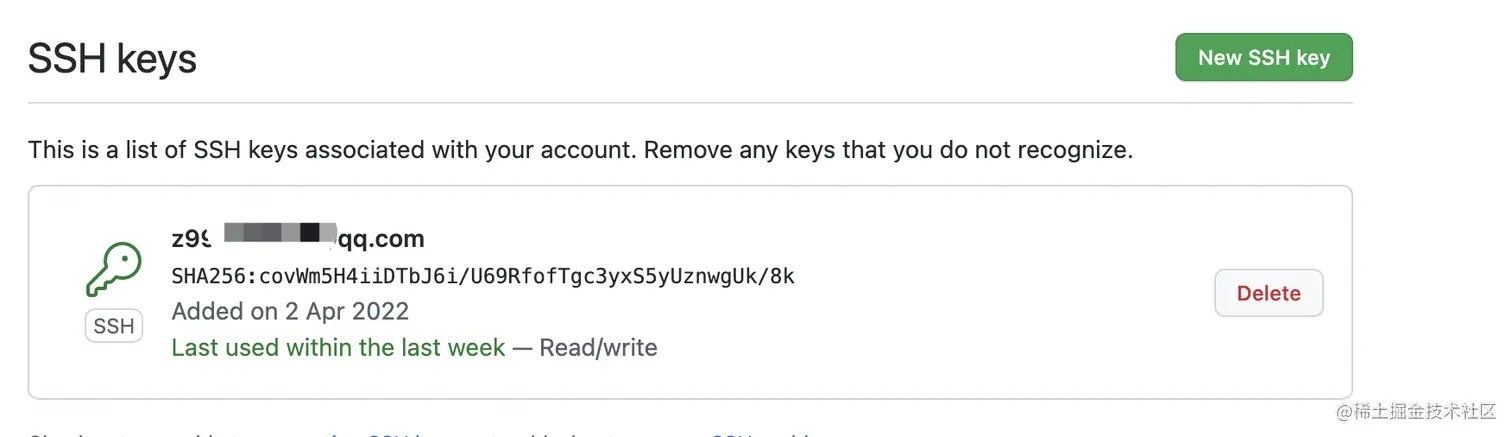
Task: Click the SHA256: prefix of the fingerprint
Action: (214, 276)
